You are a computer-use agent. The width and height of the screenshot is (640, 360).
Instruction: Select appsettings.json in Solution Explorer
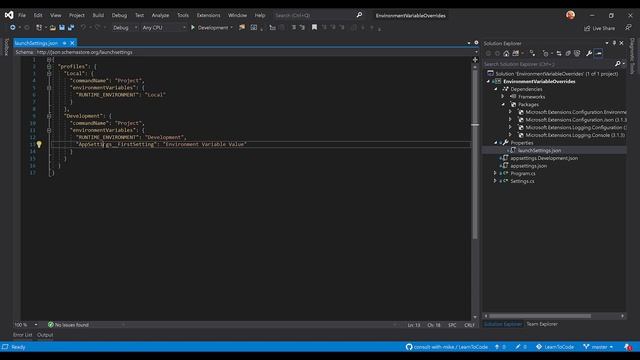528,166
